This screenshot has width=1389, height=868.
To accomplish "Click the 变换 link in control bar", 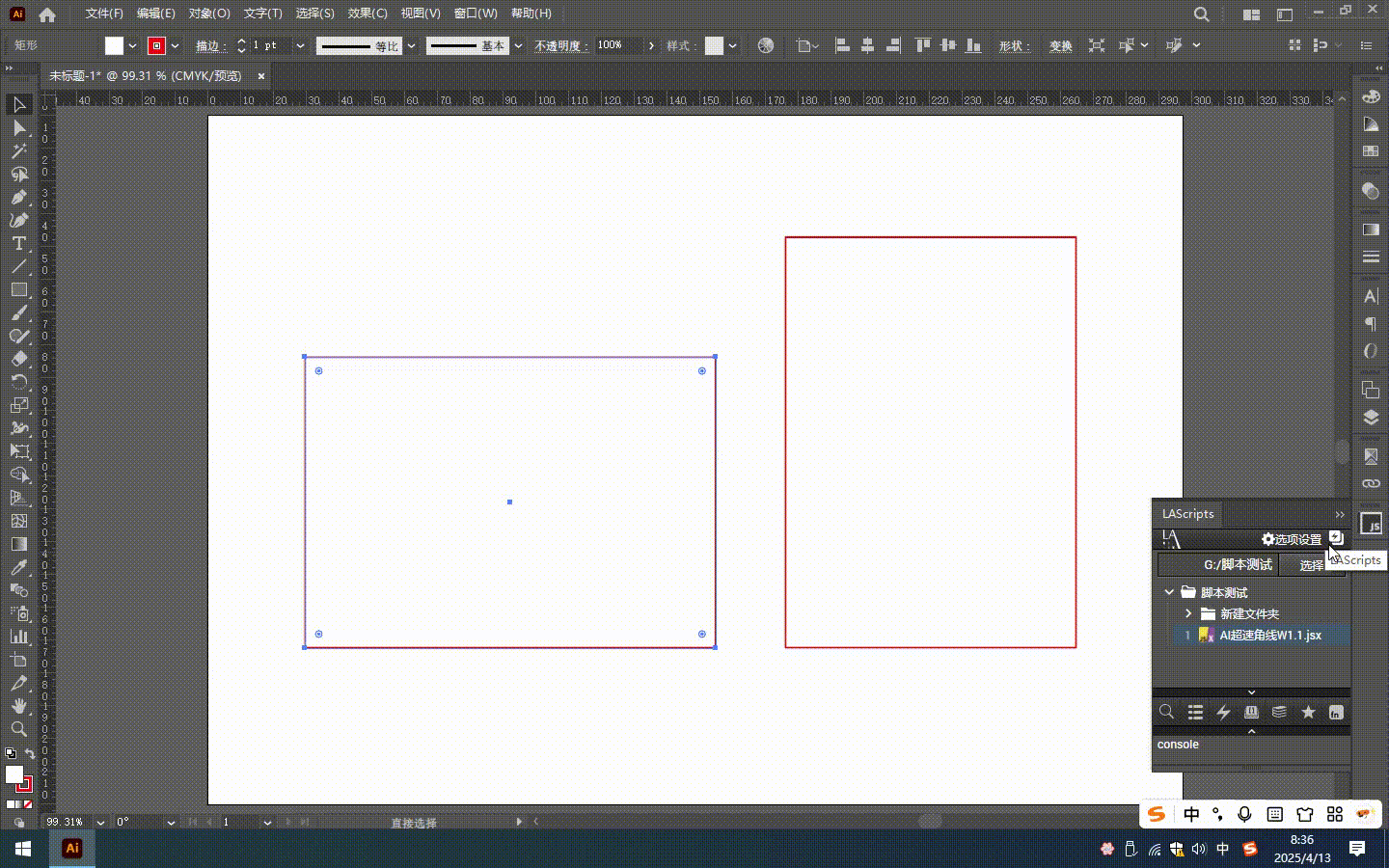I will (x=1060, y=45).
